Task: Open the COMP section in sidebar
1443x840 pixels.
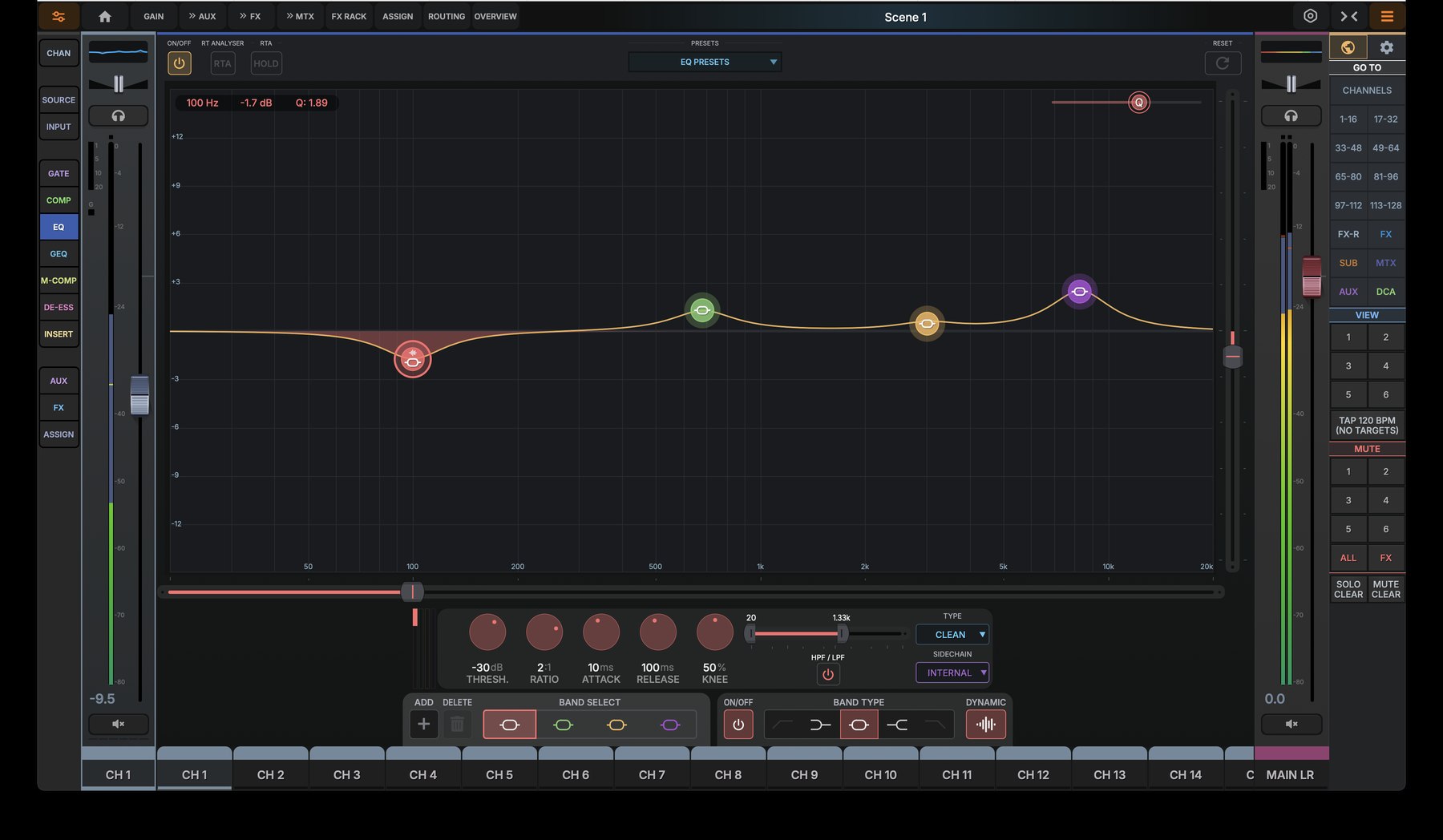Action: [59, 200]
